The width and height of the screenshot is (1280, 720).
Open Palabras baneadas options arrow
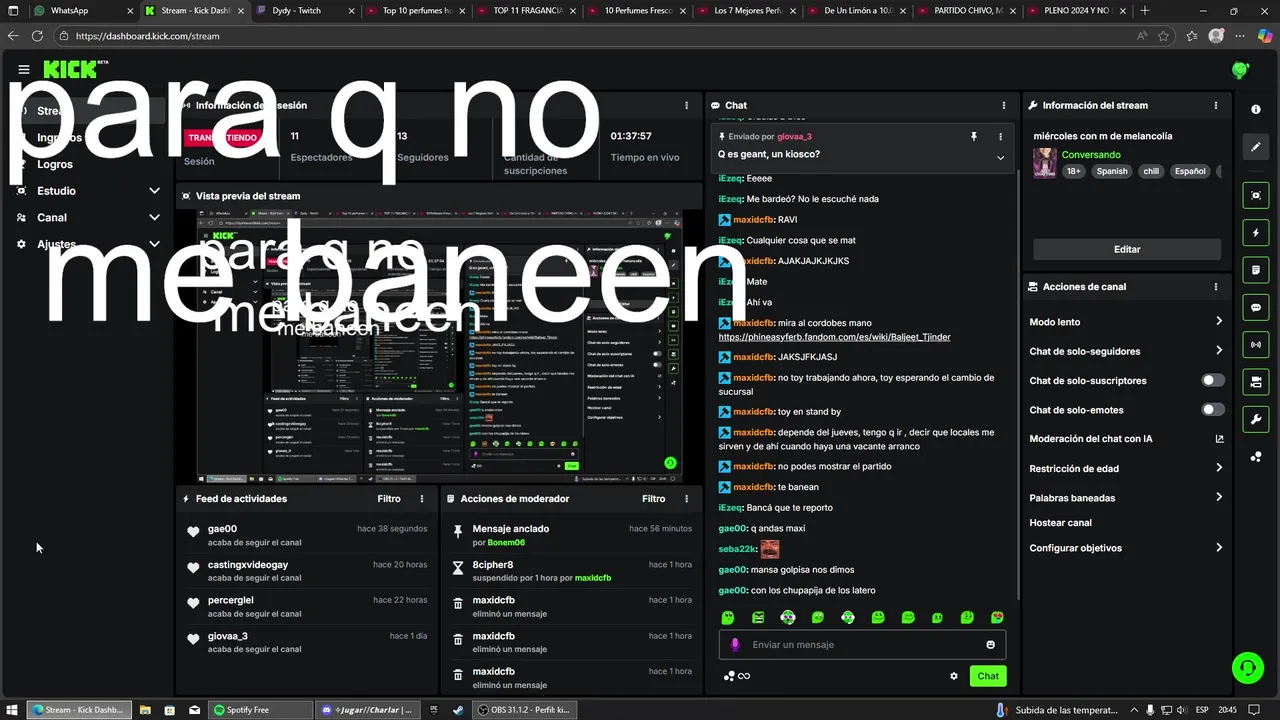[x=1219, y=497]
